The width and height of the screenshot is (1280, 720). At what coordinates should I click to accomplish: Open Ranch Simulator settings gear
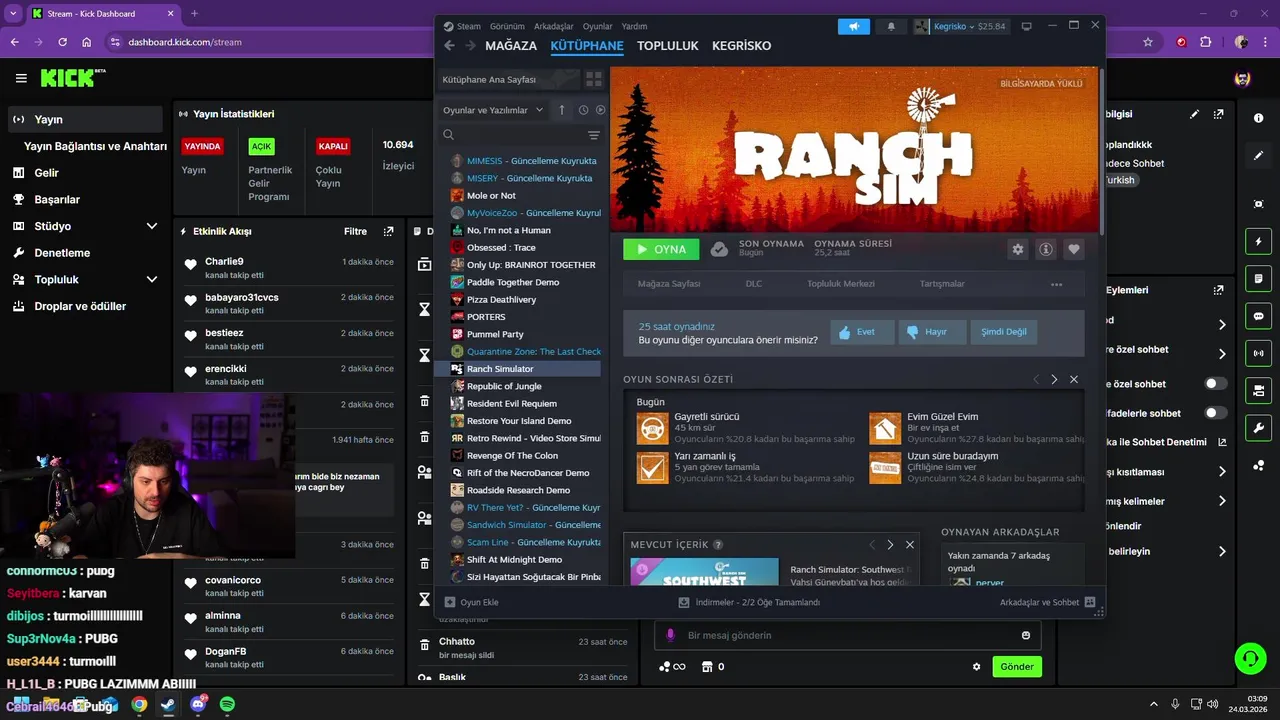coord(1018,249)
